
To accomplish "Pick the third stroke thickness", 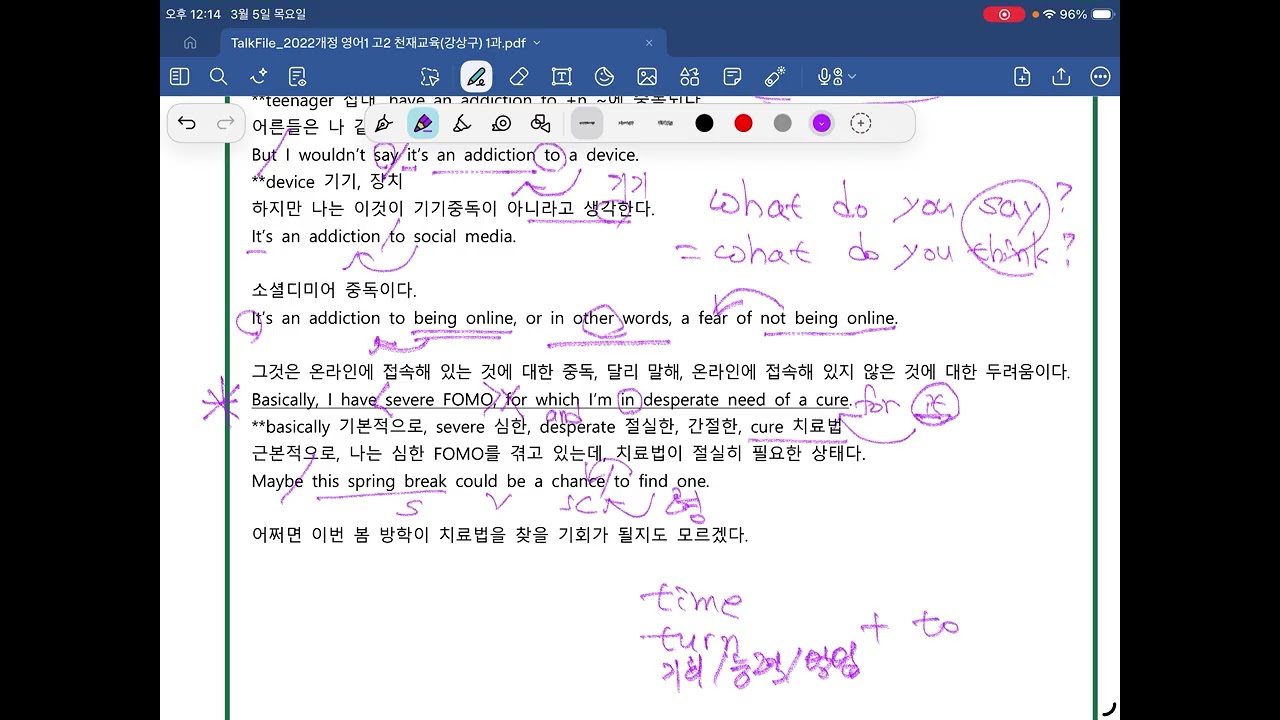I will pos(665,123).
